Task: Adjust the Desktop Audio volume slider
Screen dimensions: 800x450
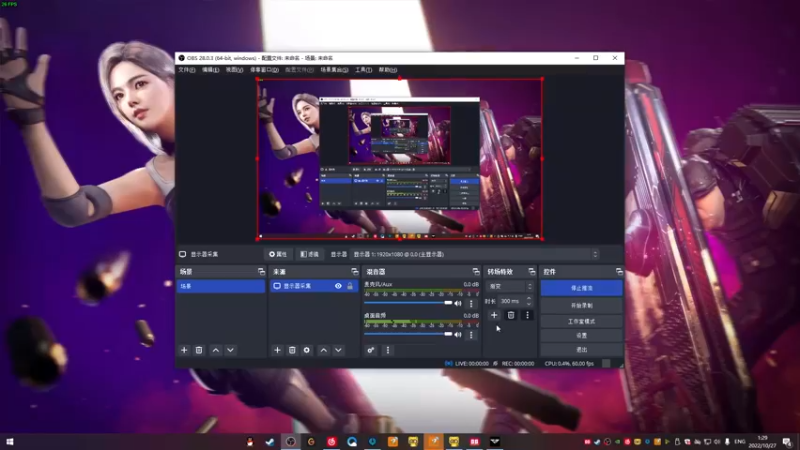Action: [408, 334]
